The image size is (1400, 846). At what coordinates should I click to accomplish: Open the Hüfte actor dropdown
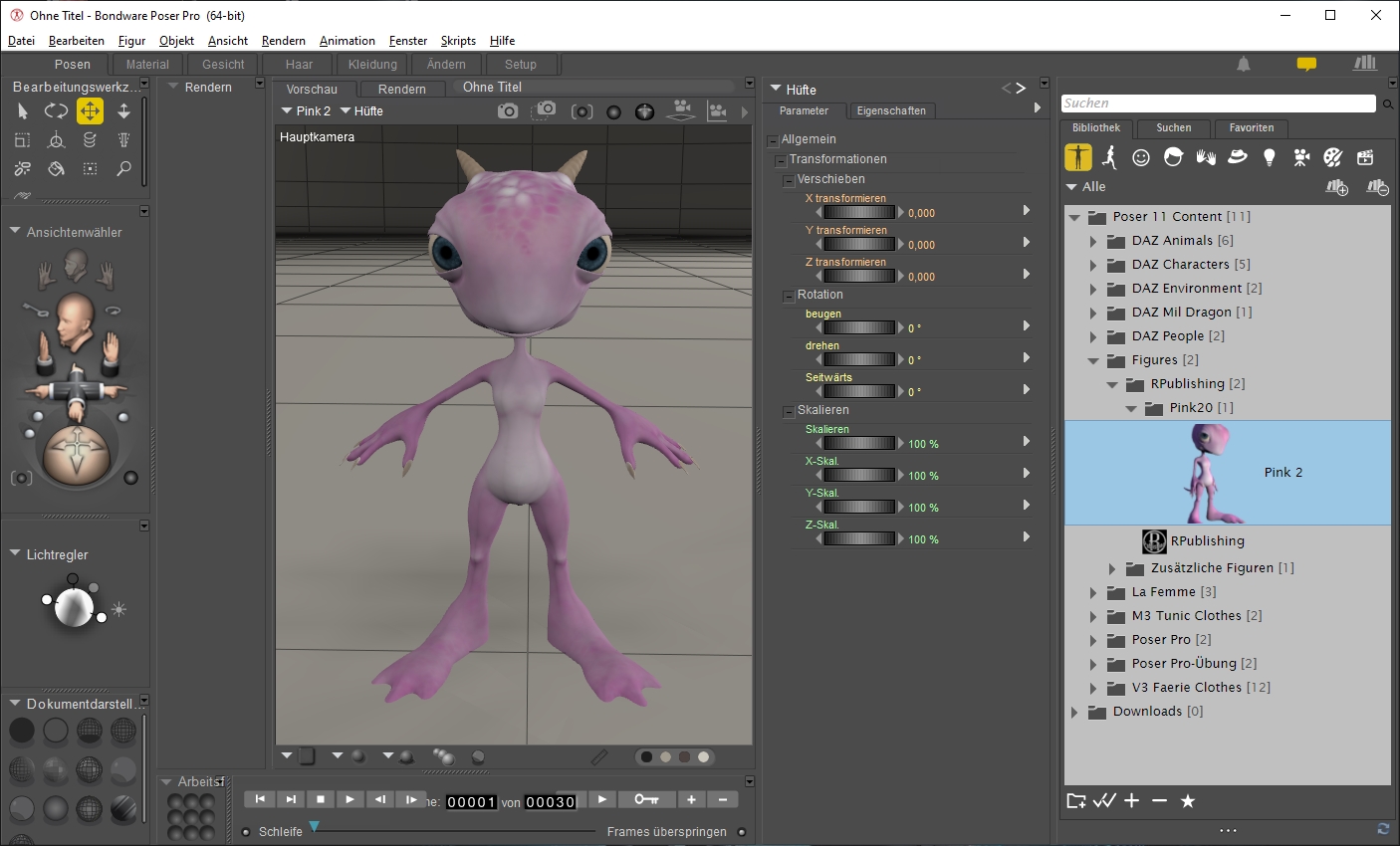[362, 111]
